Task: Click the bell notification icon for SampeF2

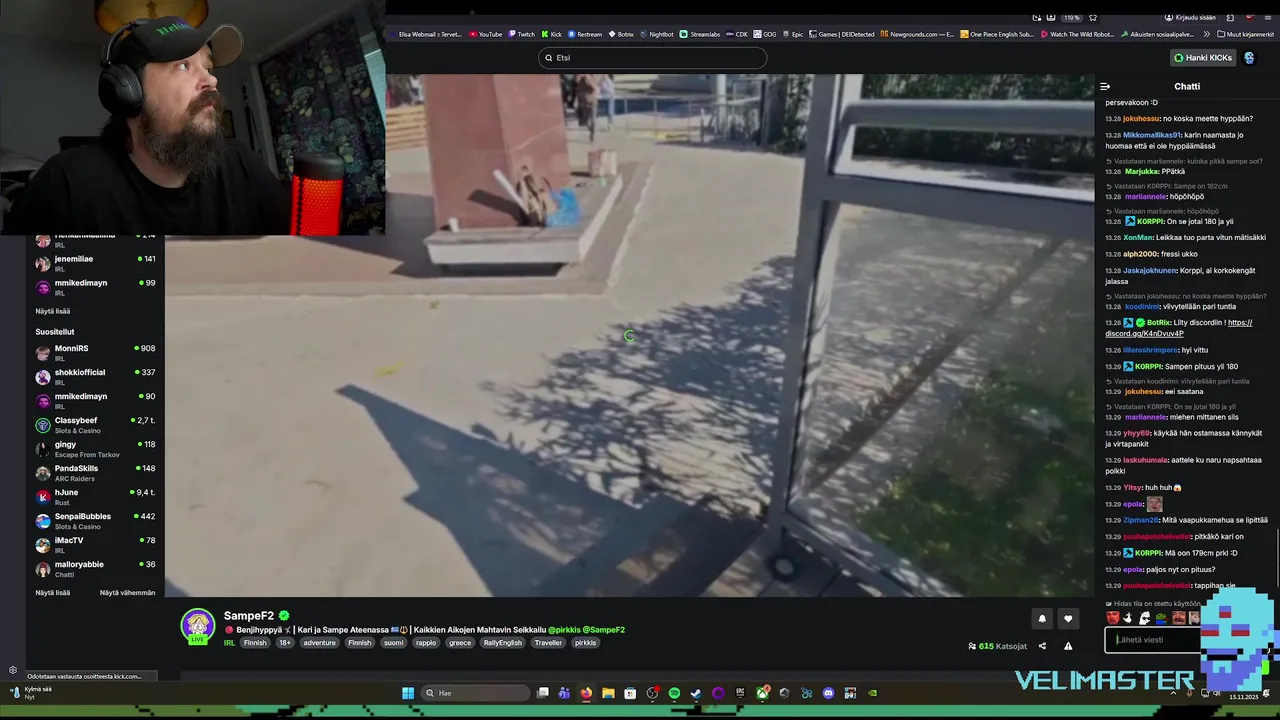Action: tap(1042, 619)
